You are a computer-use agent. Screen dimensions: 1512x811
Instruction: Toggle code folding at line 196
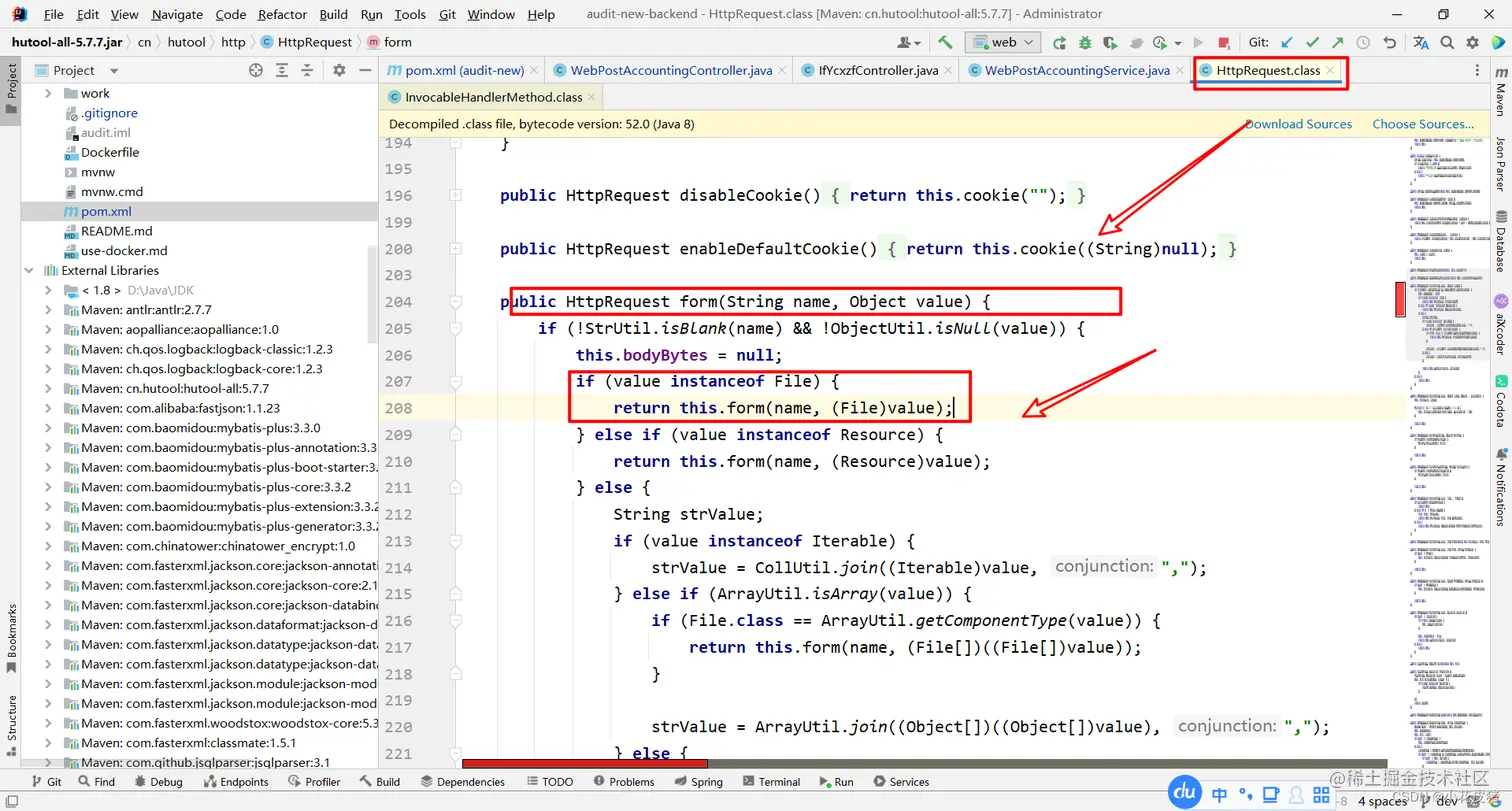tap(456, 195)
